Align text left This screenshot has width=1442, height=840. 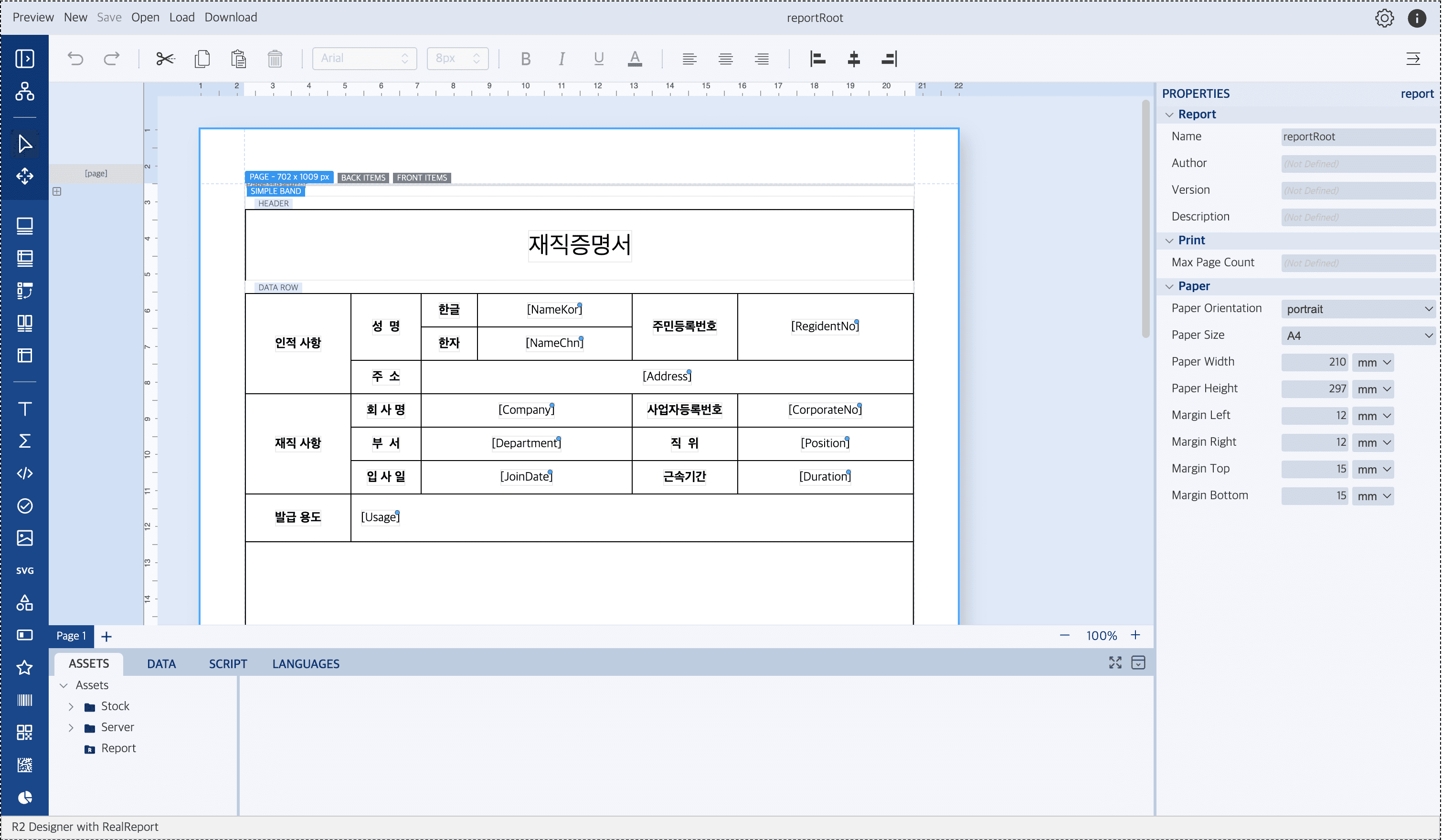pyautogui.click(x=689, y=58)
